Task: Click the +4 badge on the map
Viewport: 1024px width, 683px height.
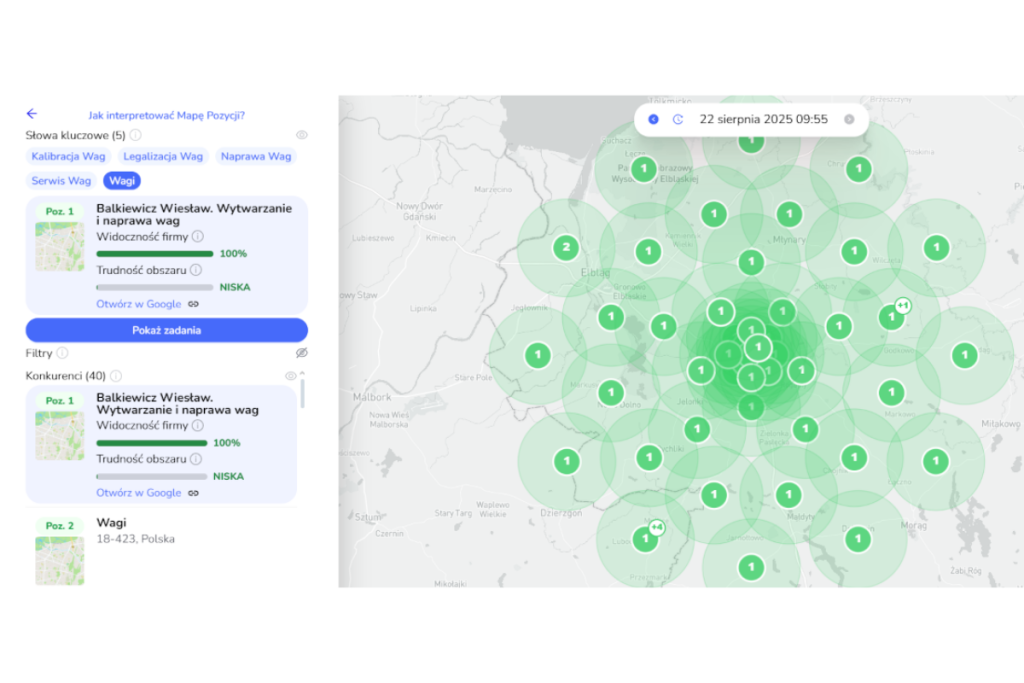Action: (656, 527)
